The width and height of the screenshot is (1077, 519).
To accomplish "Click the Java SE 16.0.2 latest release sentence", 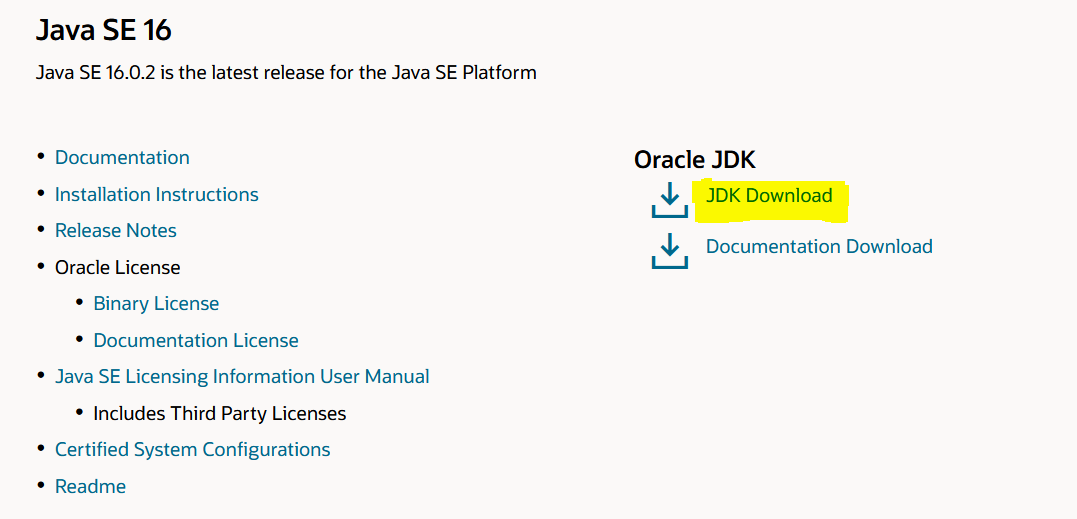I will pyautogui.click(x=286, y=73).
